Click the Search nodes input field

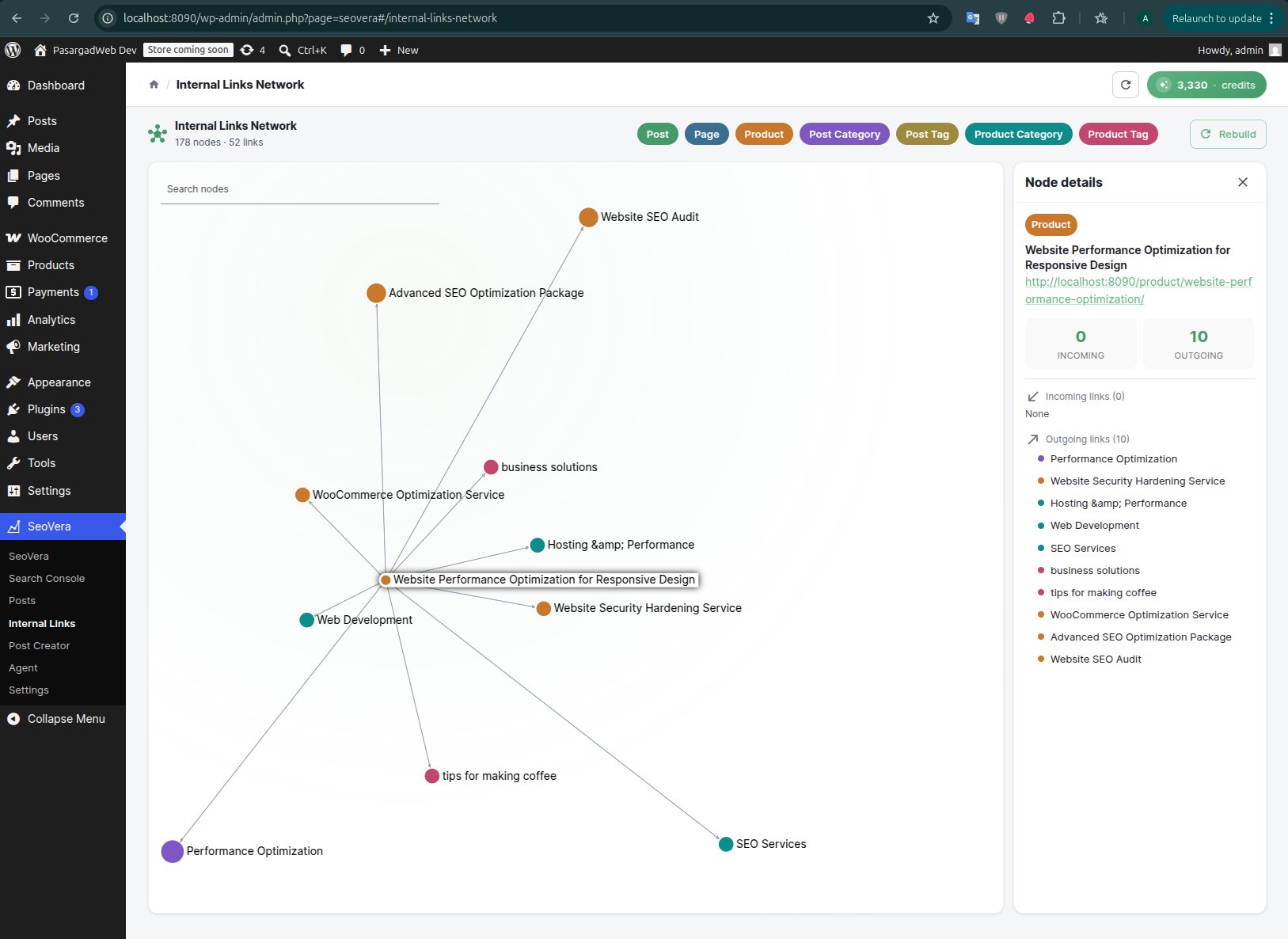[300, 189]
